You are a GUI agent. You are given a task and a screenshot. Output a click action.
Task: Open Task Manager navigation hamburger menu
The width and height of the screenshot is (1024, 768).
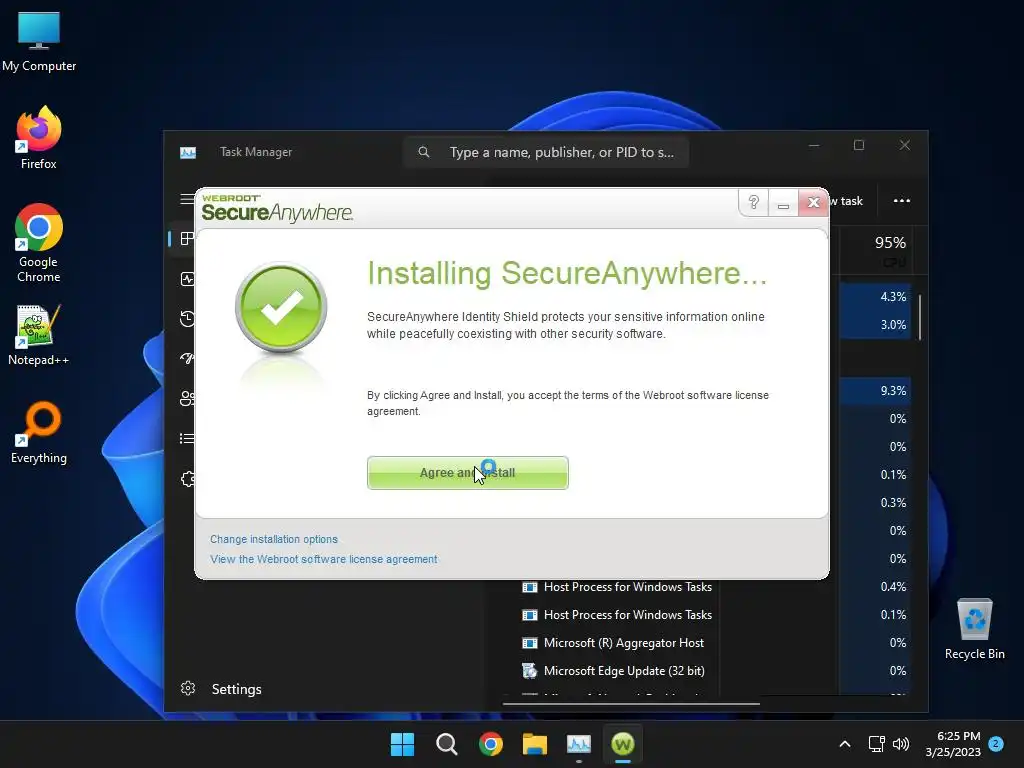point(187,199)
